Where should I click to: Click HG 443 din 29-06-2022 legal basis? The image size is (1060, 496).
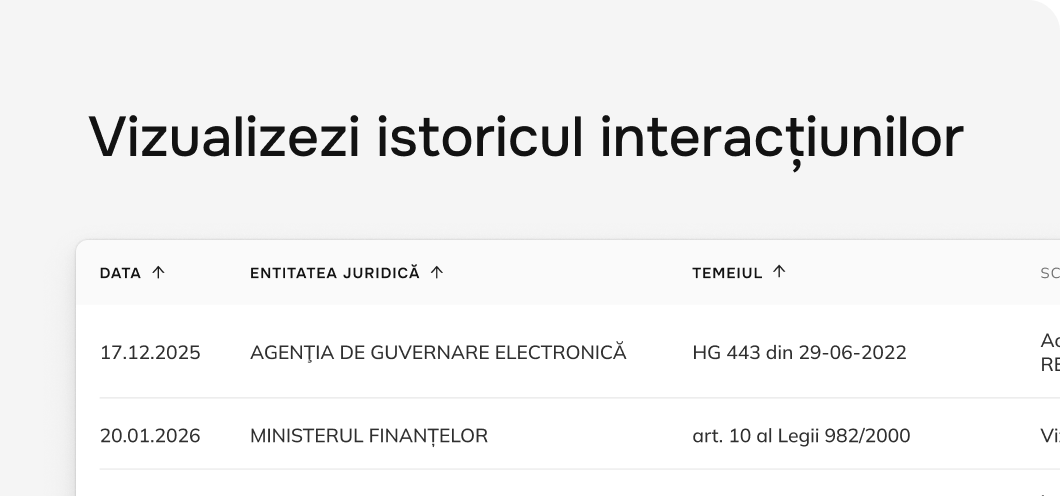[x=799, y=353]
